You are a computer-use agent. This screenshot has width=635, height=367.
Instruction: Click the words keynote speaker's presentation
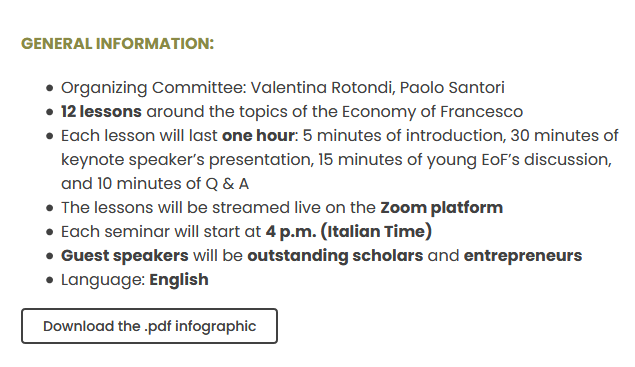[188, 160]
